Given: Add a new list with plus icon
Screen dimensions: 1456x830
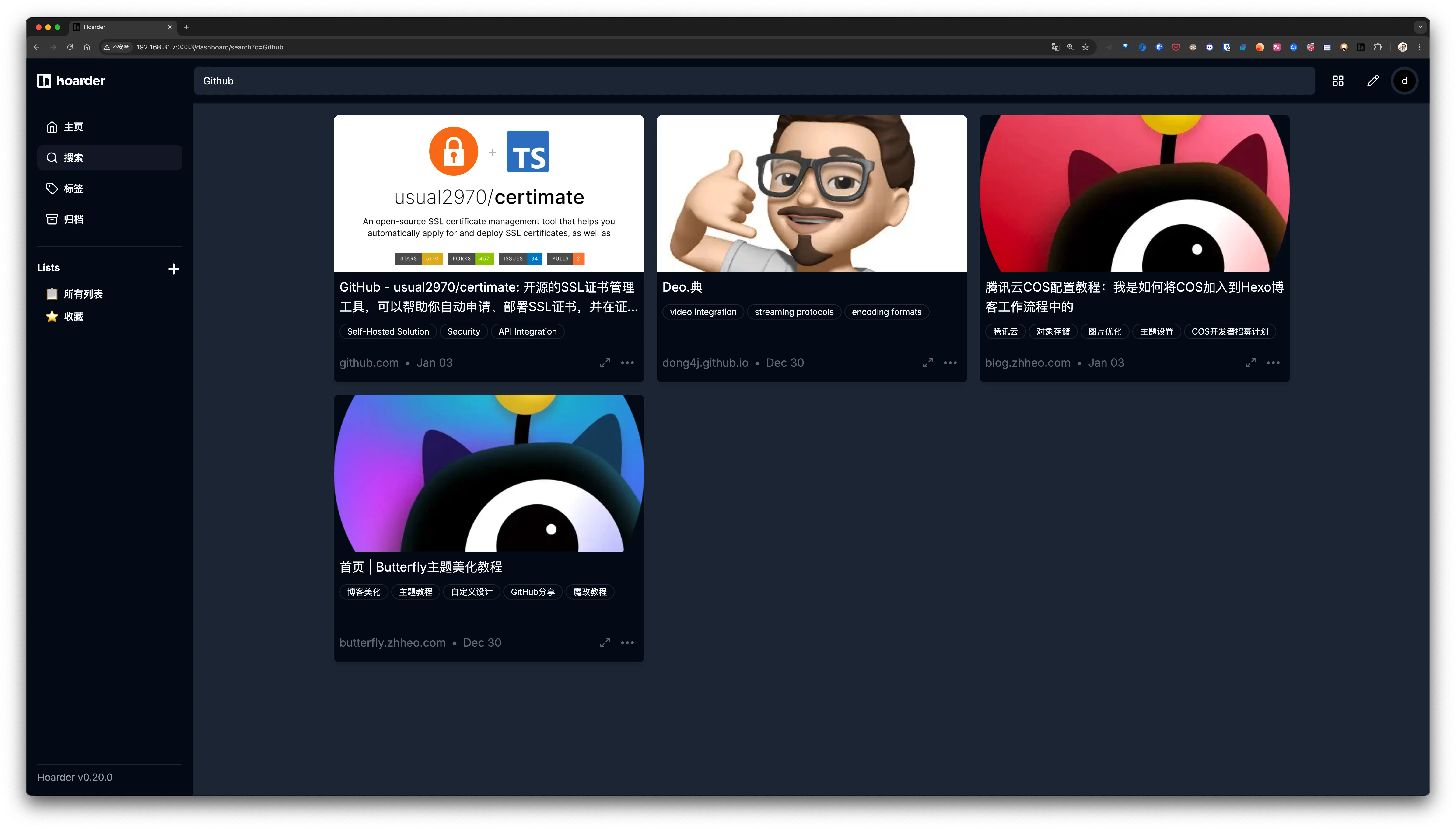Looking at the screenshot, I should (x=174, y=269).
